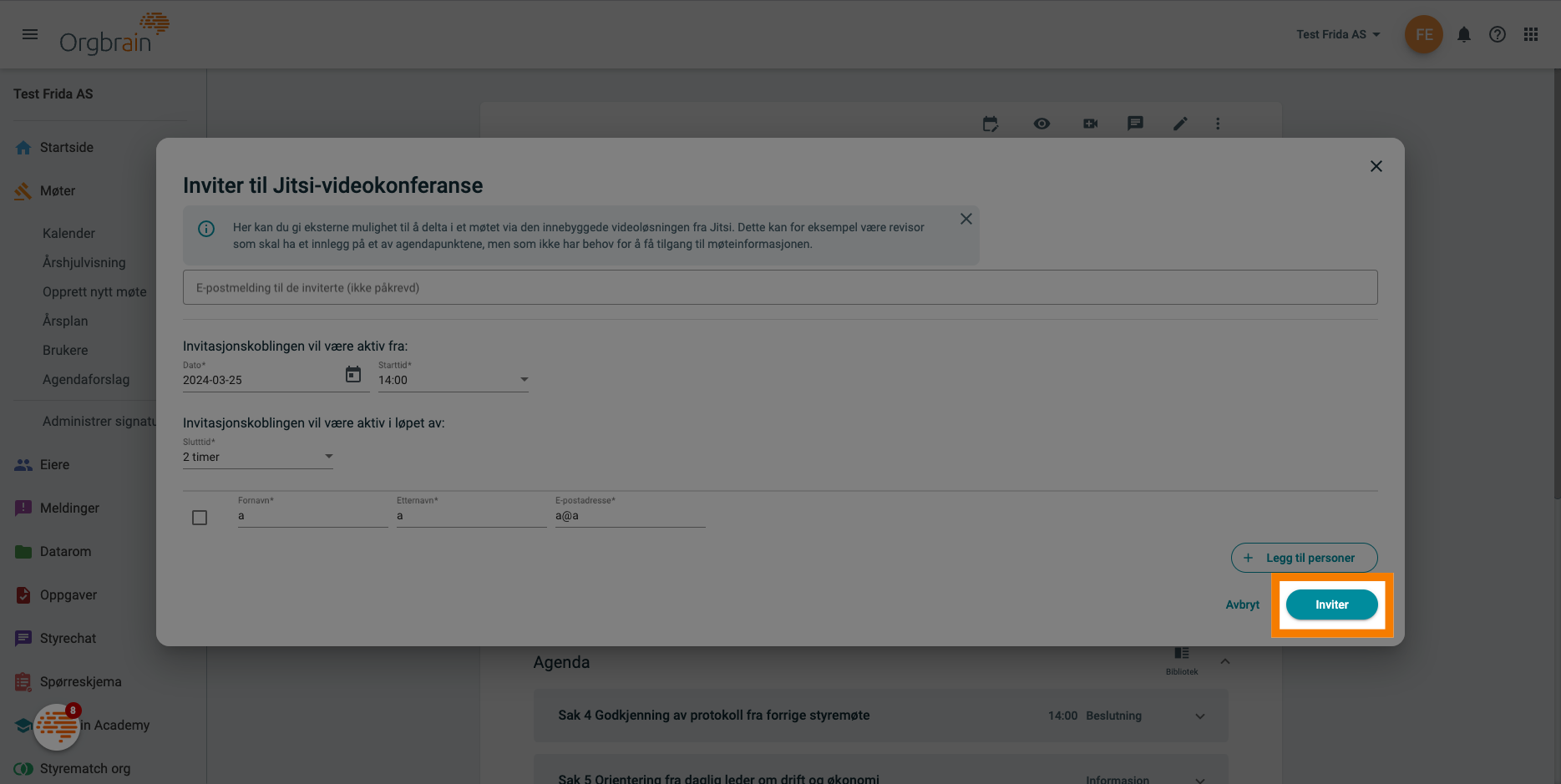
Task: Click Legg til personer button
Action: [x=1305, y=558]
